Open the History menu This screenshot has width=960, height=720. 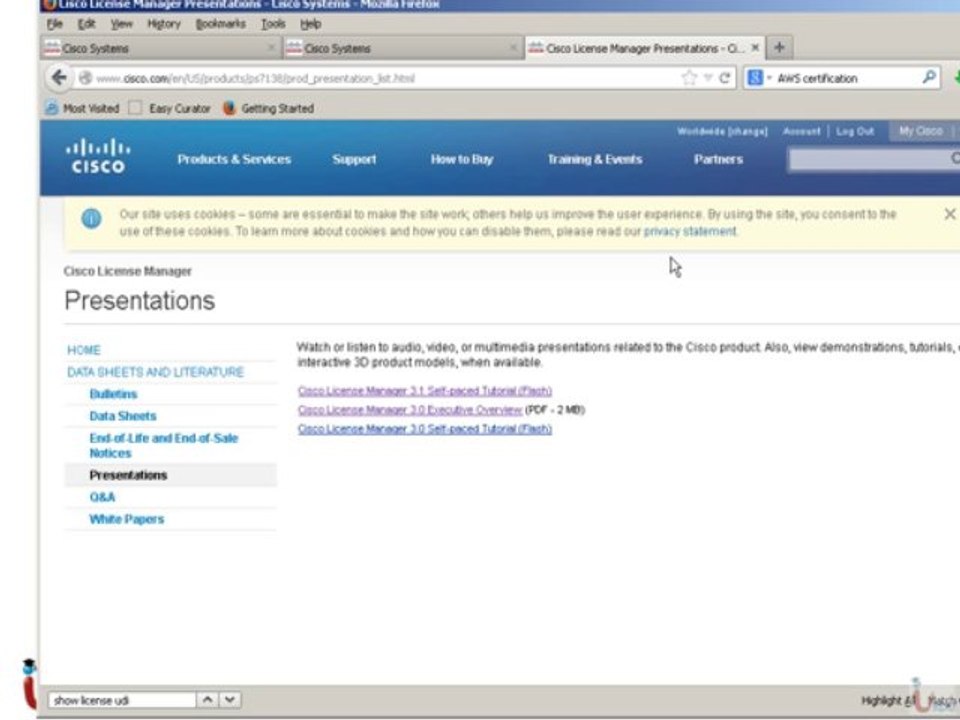pyautogui.click(x=164, y=24)
